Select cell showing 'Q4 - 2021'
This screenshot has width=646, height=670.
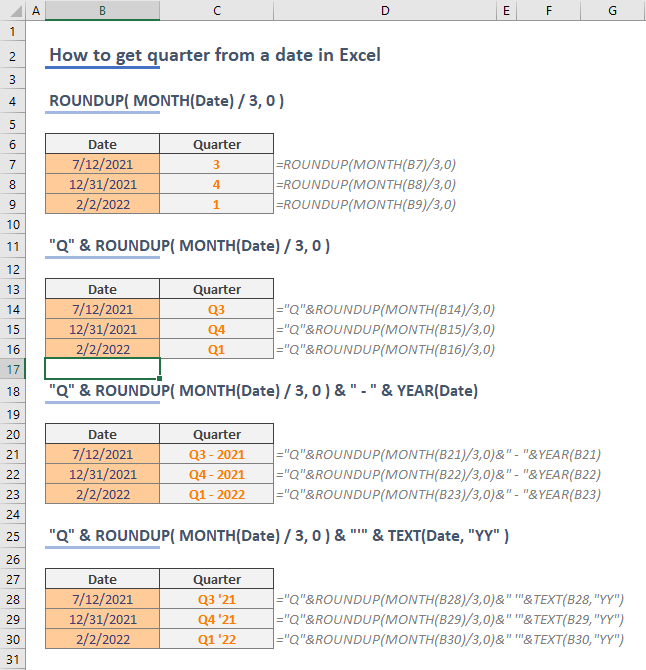pyautogui.click(x=217, y=474)
